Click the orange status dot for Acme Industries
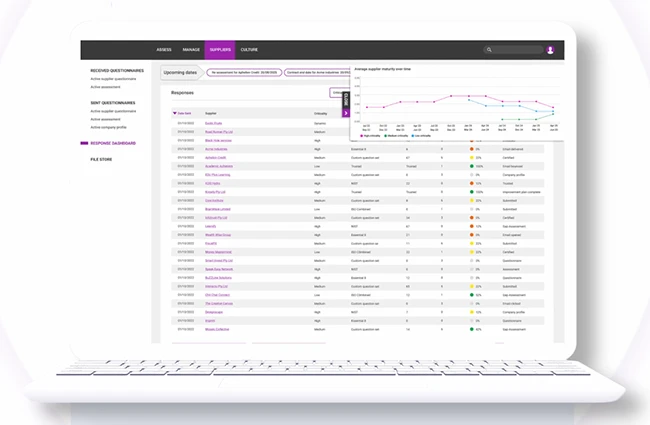The width and height of the screenshot is (650, 425). pos(471,149)
